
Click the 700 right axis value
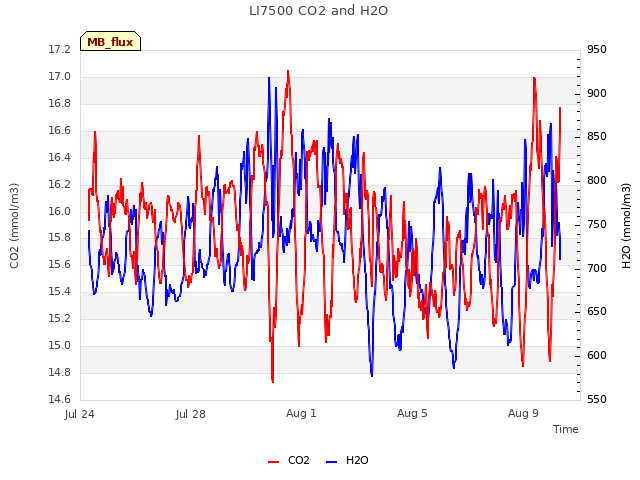(x=597, y=269)
